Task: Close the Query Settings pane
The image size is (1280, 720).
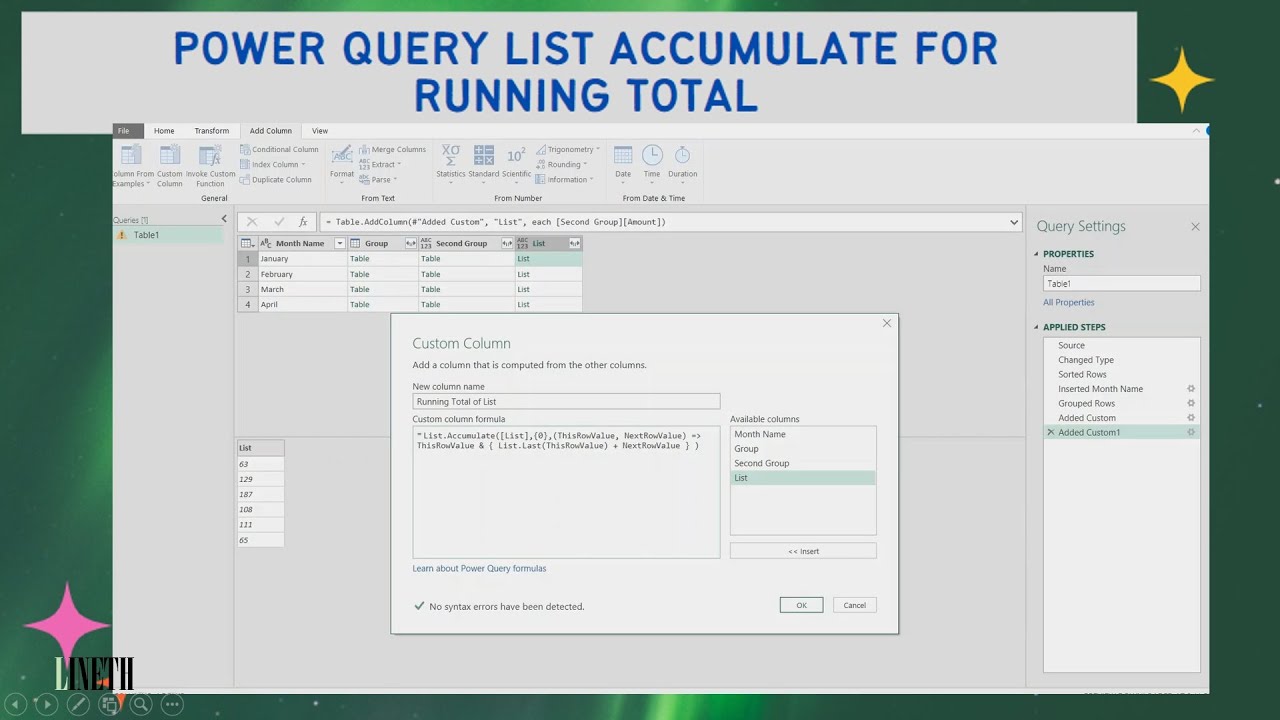Action: (1195, 227)
